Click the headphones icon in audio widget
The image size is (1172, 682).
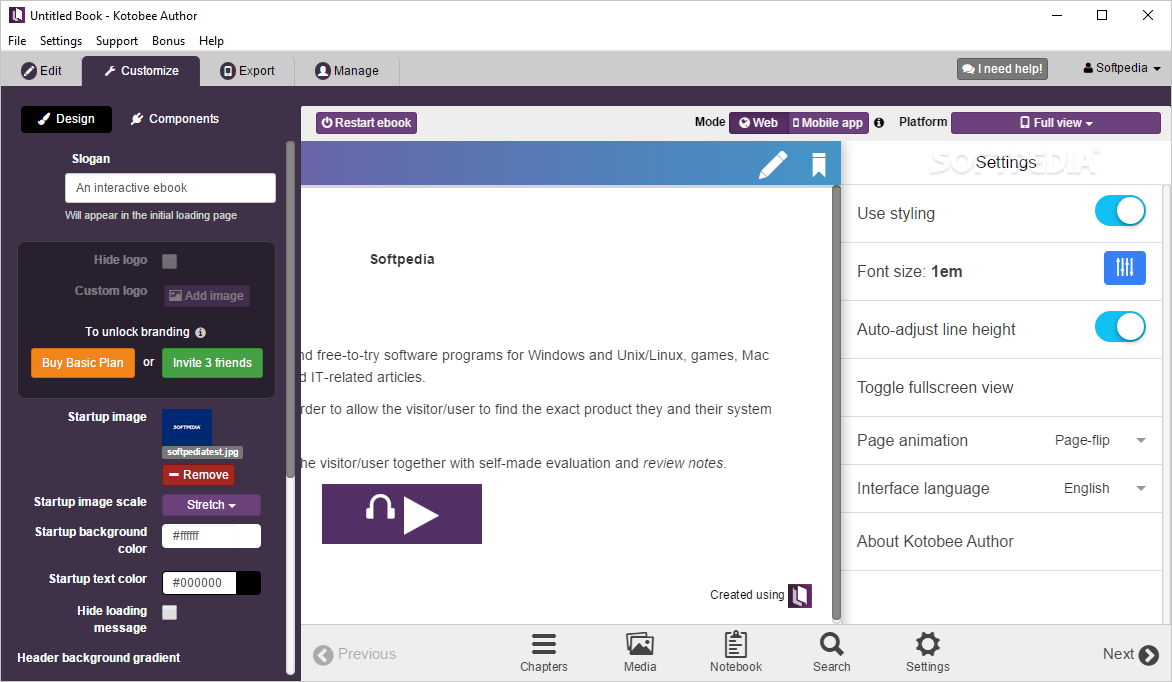coord(380,508)
